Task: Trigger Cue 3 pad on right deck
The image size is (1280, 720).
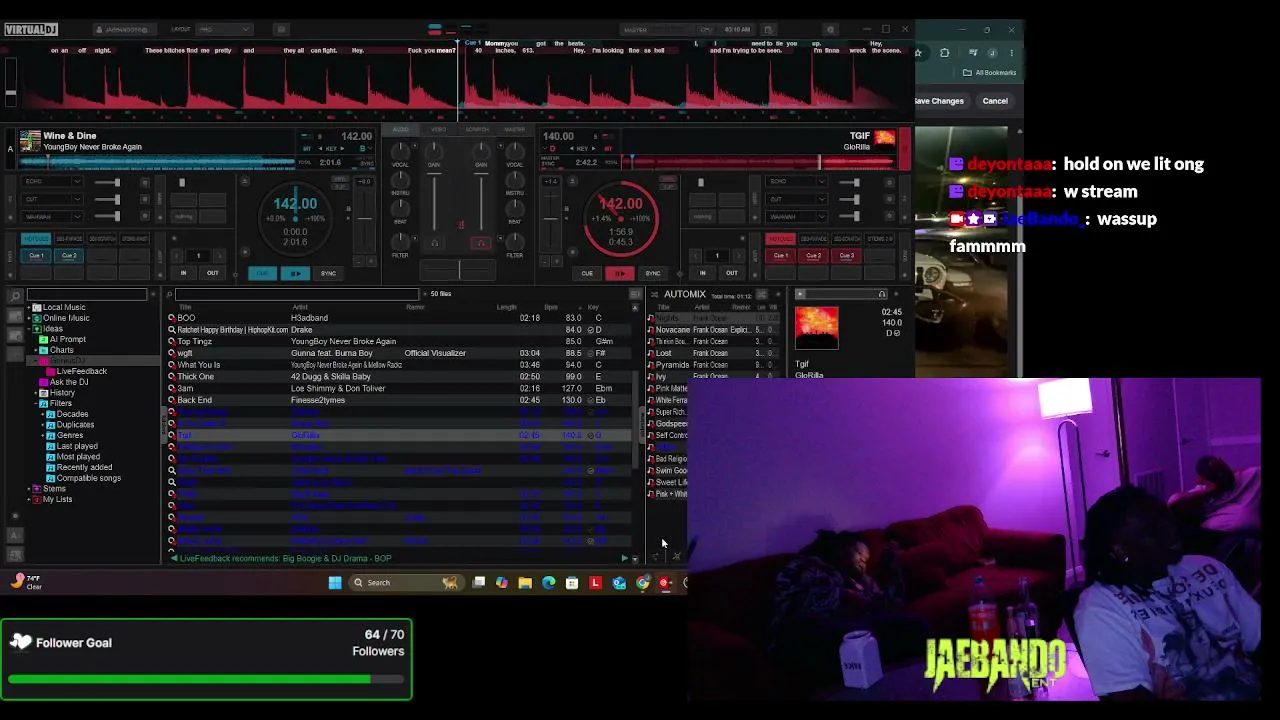Action: 847,255
